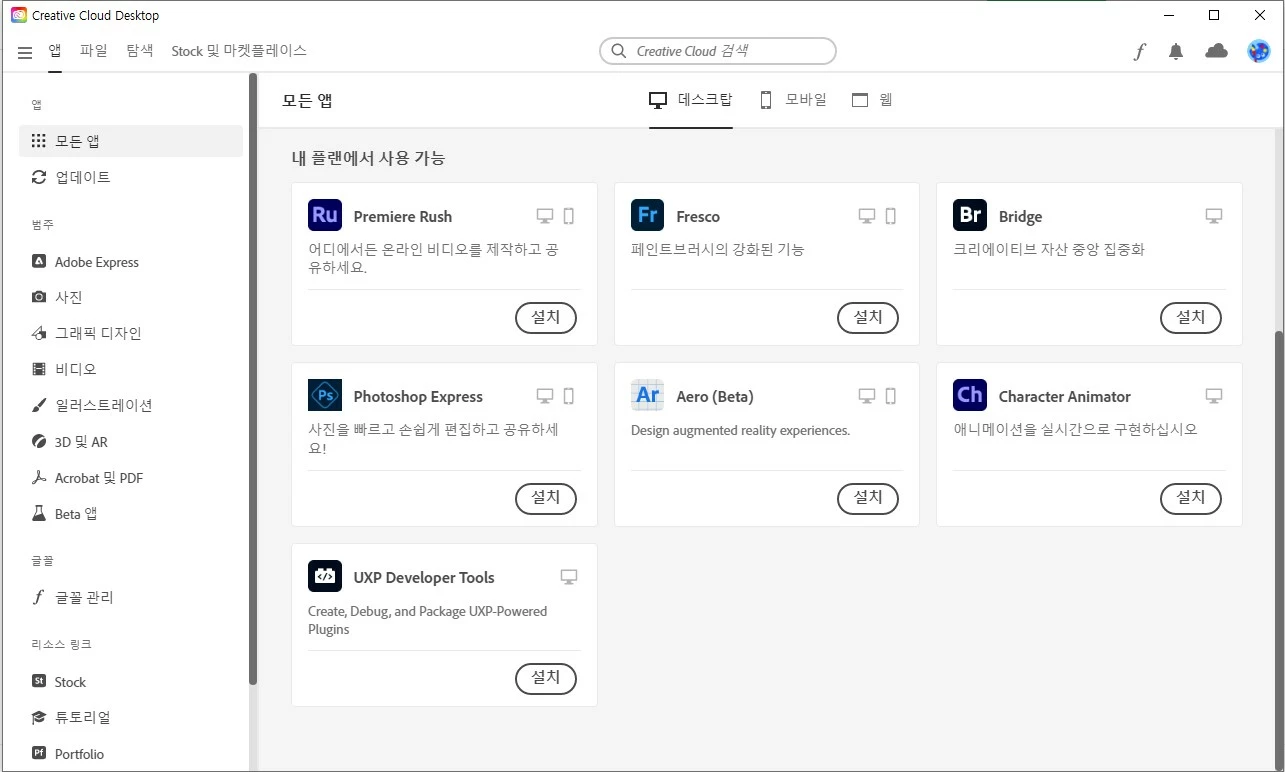
Task: Open Adobe Express category
Action: 131,262
